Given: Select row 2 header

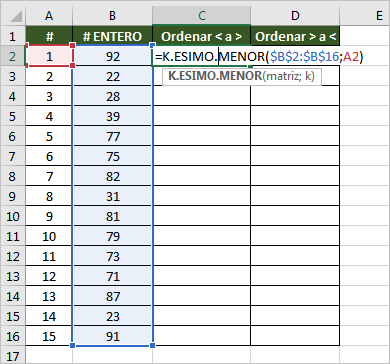Looking at the screenshot, I should [12, 56].
